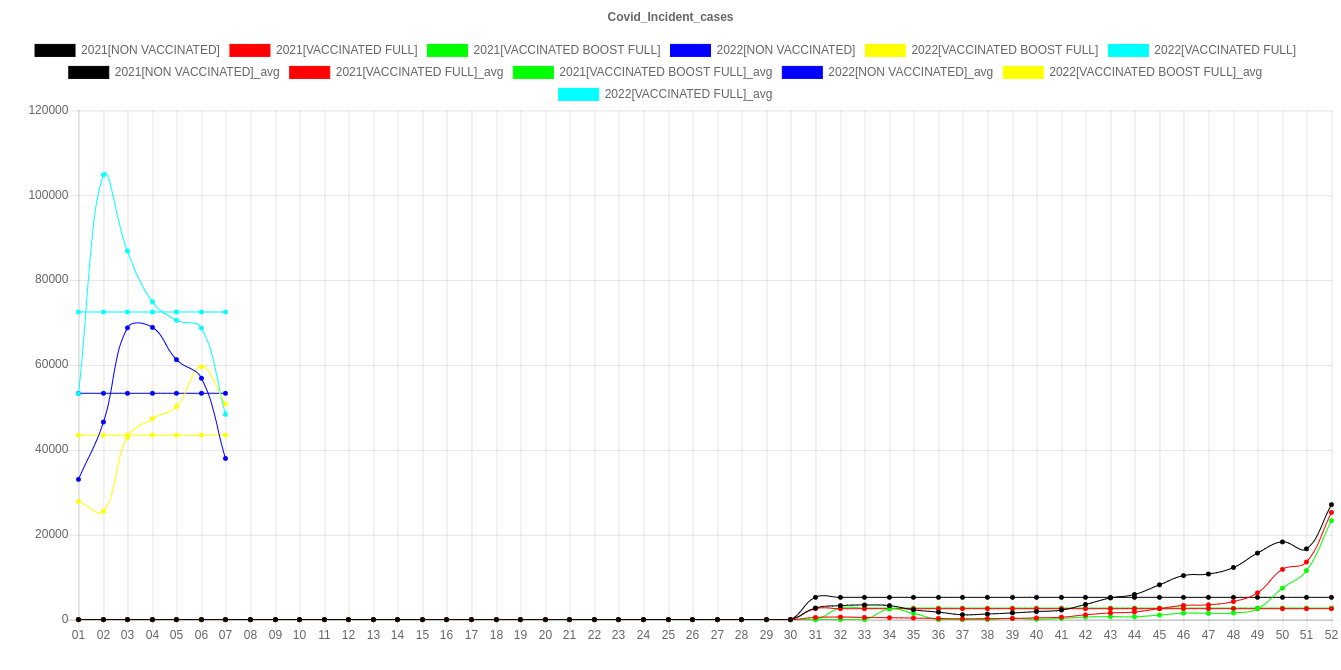
Task: Toggle the 2021[NON VACCINATED]_avg legend label
Action: [197, 72]
